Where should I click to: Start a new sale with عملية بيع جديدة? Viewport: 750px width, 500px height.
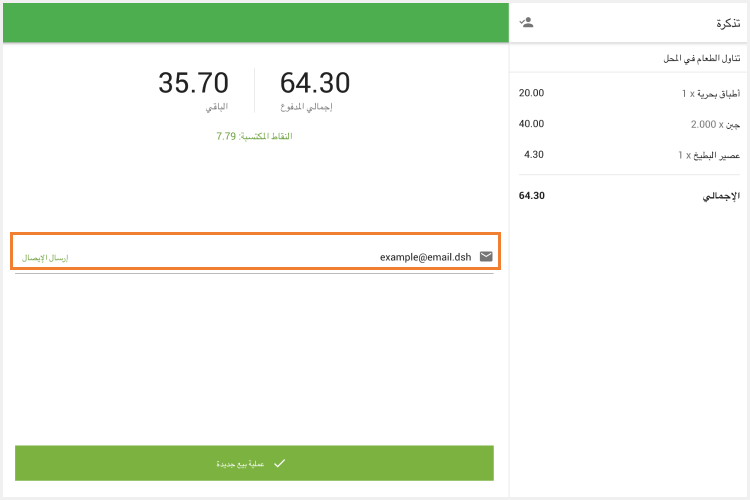click(254, 464)
